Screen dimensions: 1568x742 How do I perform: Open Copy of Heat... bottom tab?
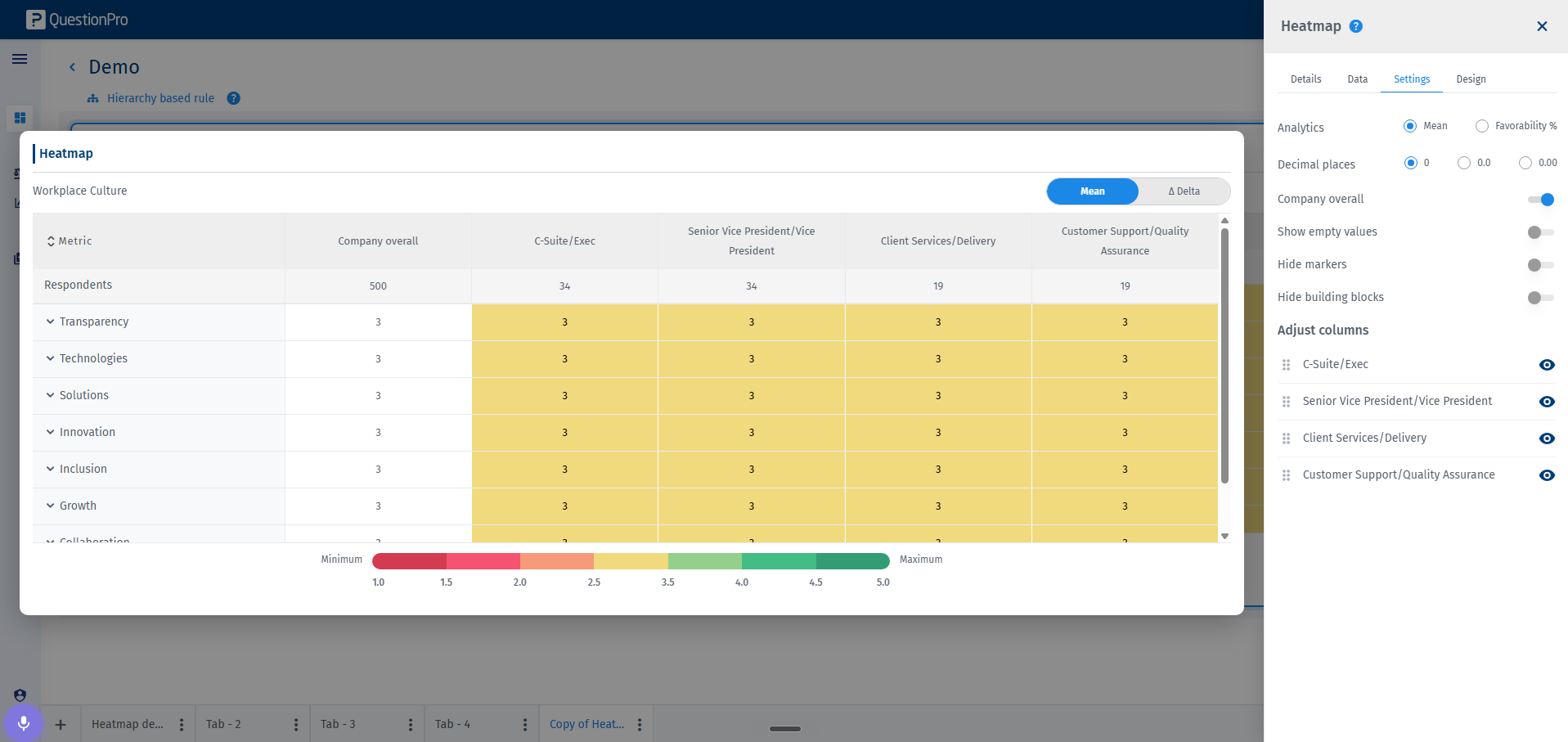[x=586, y=724]
